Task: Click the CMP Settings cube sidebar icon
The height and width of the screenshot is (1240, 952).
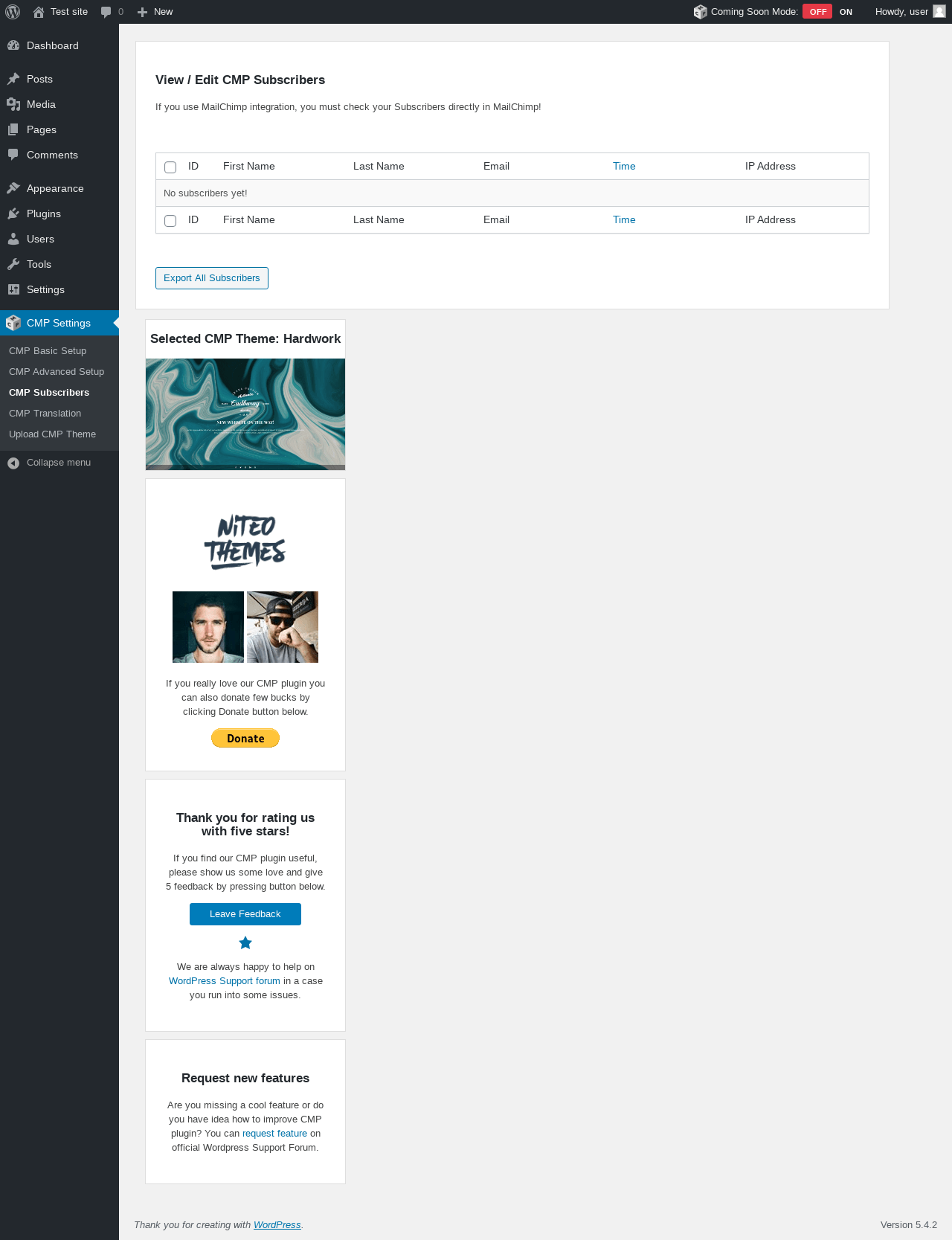Action: (x=13, y=323)
